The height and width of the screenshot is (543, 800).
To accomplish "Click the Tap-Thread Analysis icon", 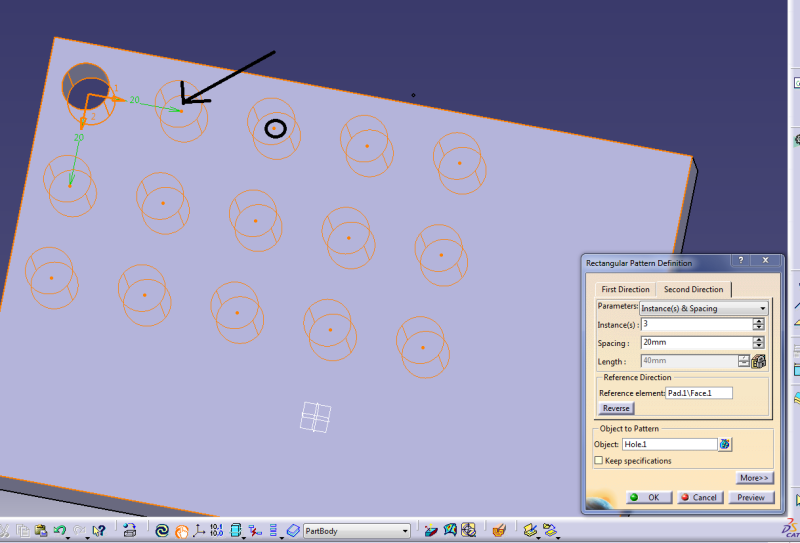I will 468,530.
